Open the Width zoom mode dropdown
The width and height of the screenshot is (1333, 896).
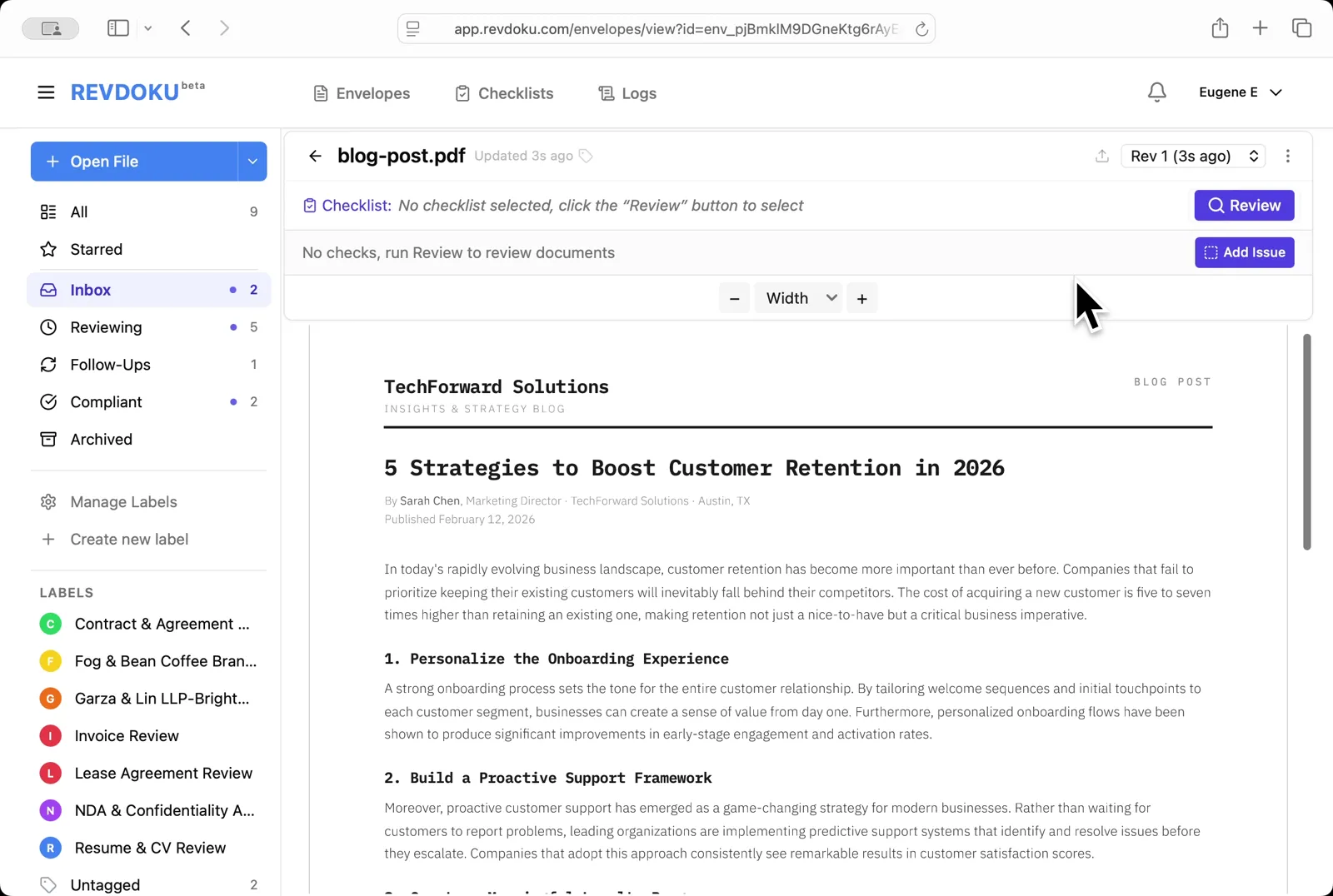point(797,297)
